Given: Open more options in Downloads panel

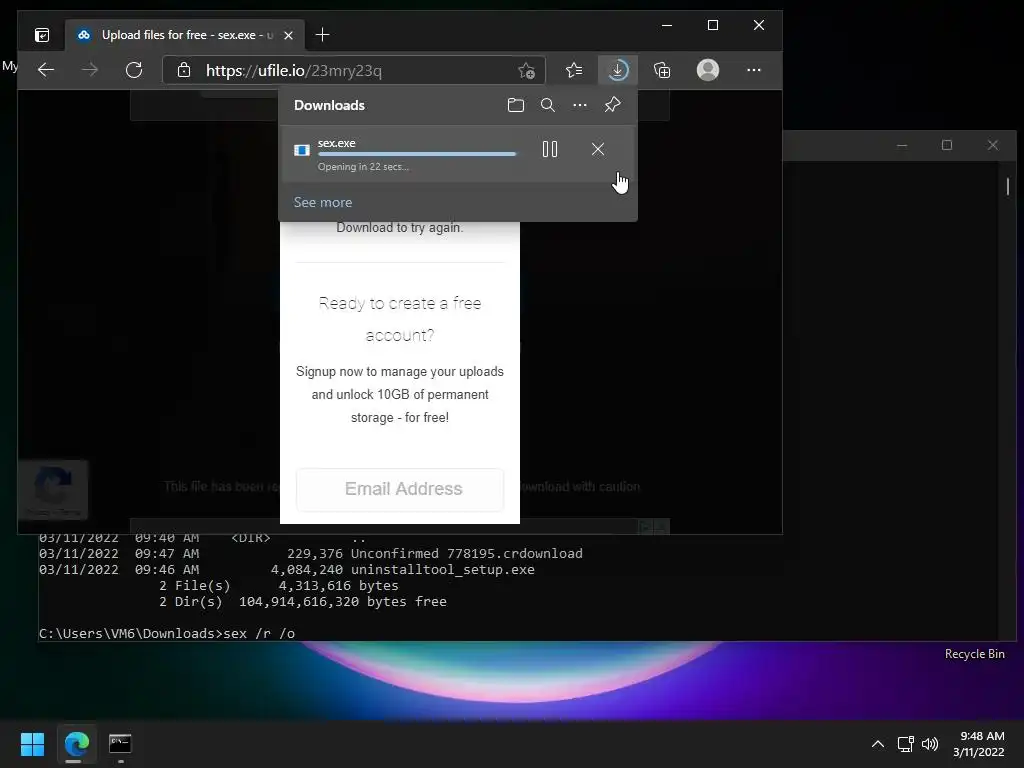Looking at the screenshot, I should point(580,105).
